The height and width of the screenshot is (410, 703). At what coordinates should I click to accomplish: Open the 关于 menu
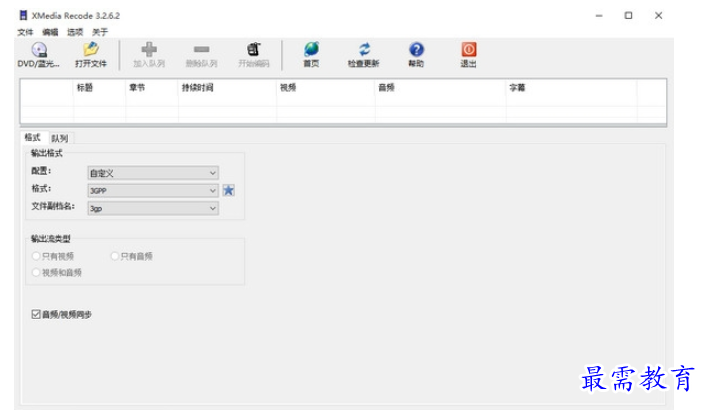point(100,32)
